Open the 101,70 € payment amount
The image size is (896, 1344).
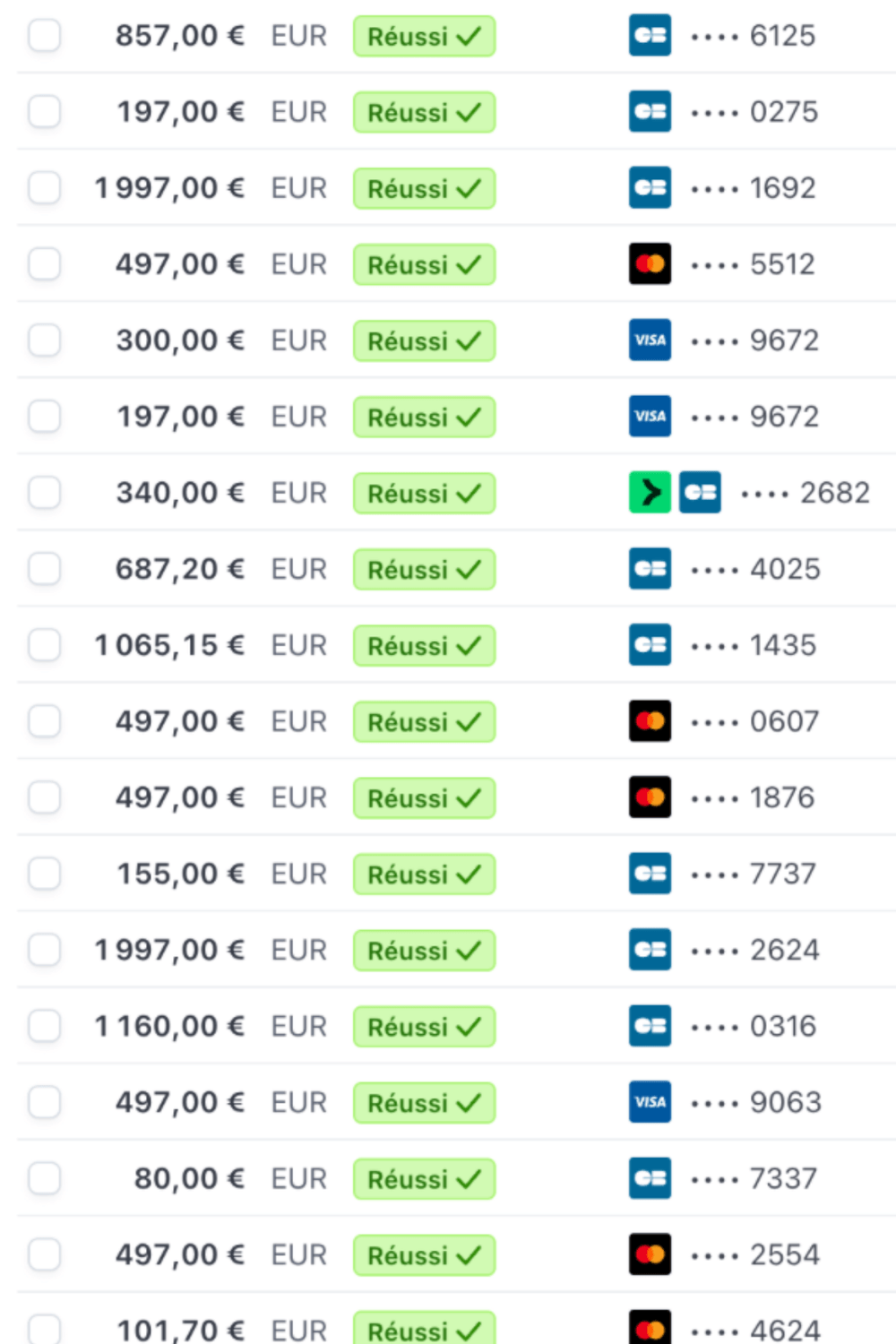[x=180, y=1330]
